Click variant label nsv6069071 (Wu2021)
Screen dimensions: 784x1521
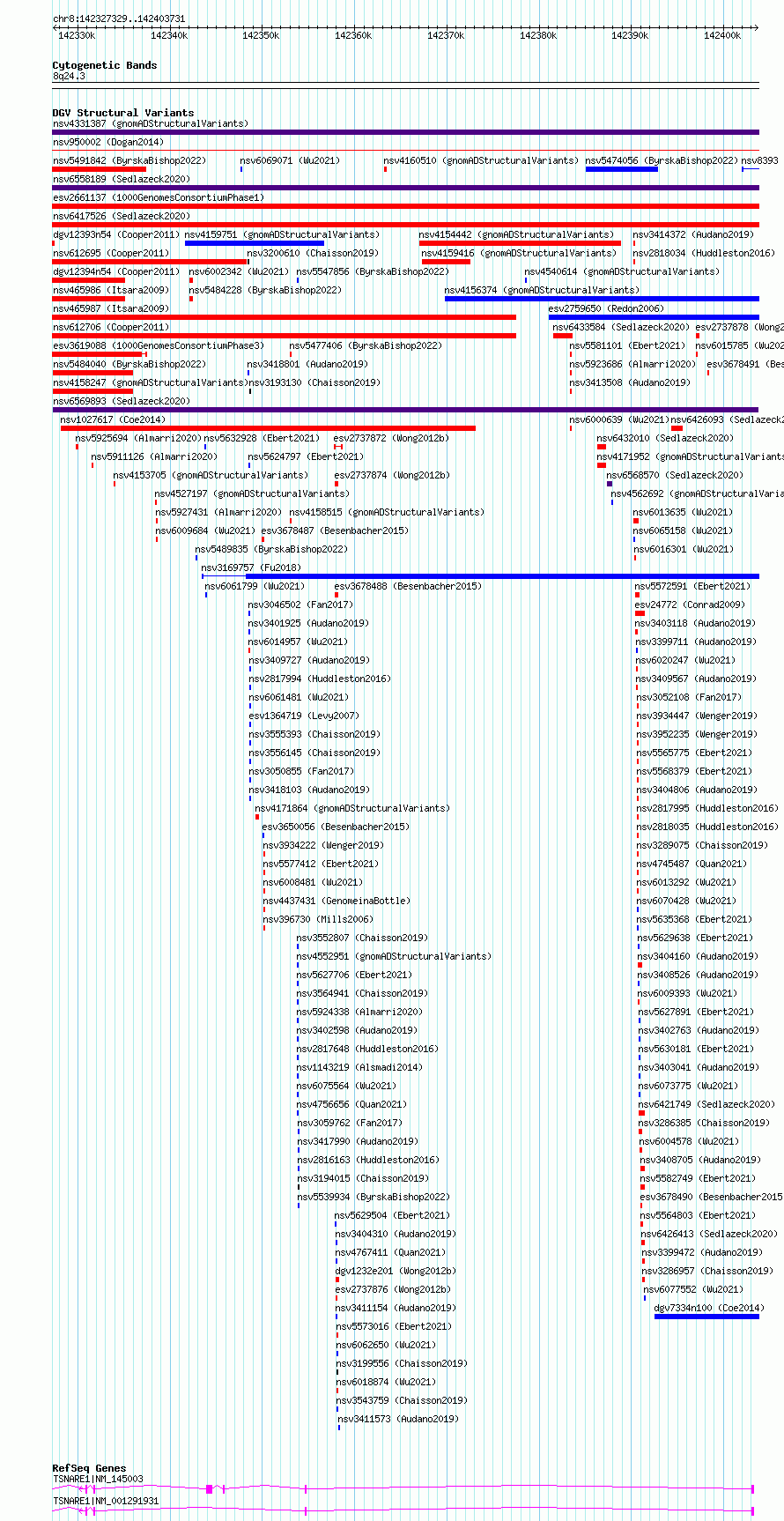pos(290,160)
